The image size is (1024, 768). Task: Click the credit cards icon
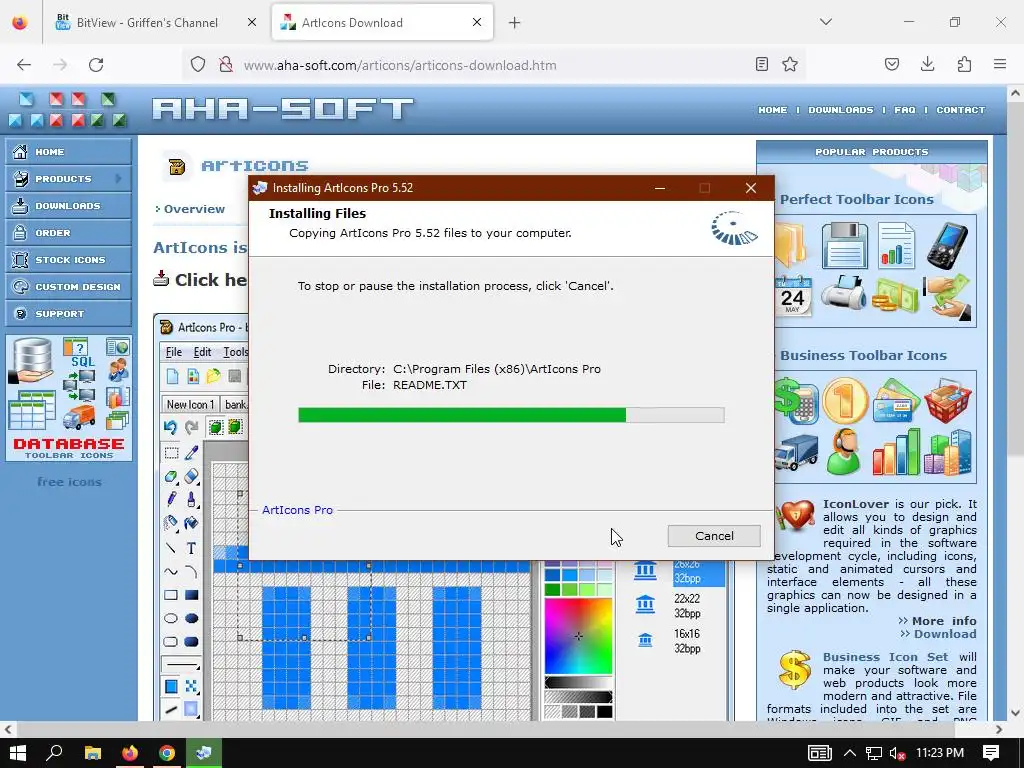tap(896, 400)
